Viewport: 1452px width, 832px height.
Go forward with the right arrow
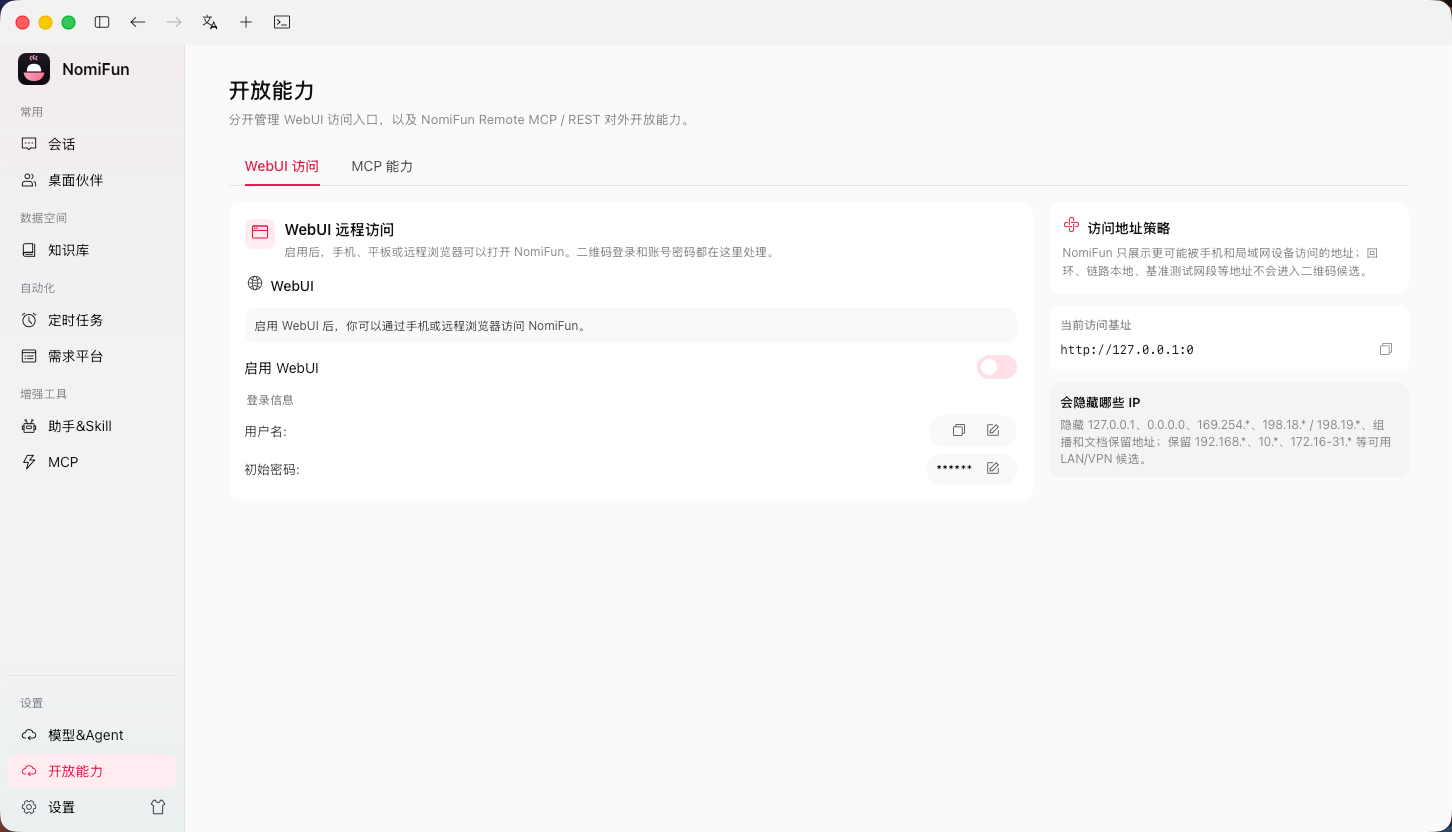[174, 22]
